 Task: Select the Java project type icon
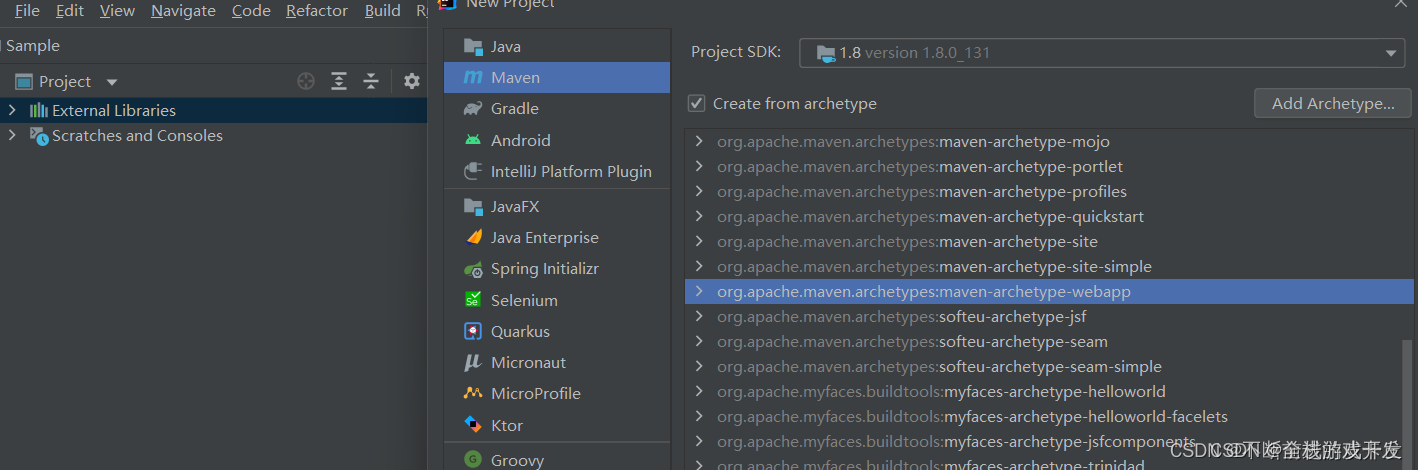pos(473,46)
